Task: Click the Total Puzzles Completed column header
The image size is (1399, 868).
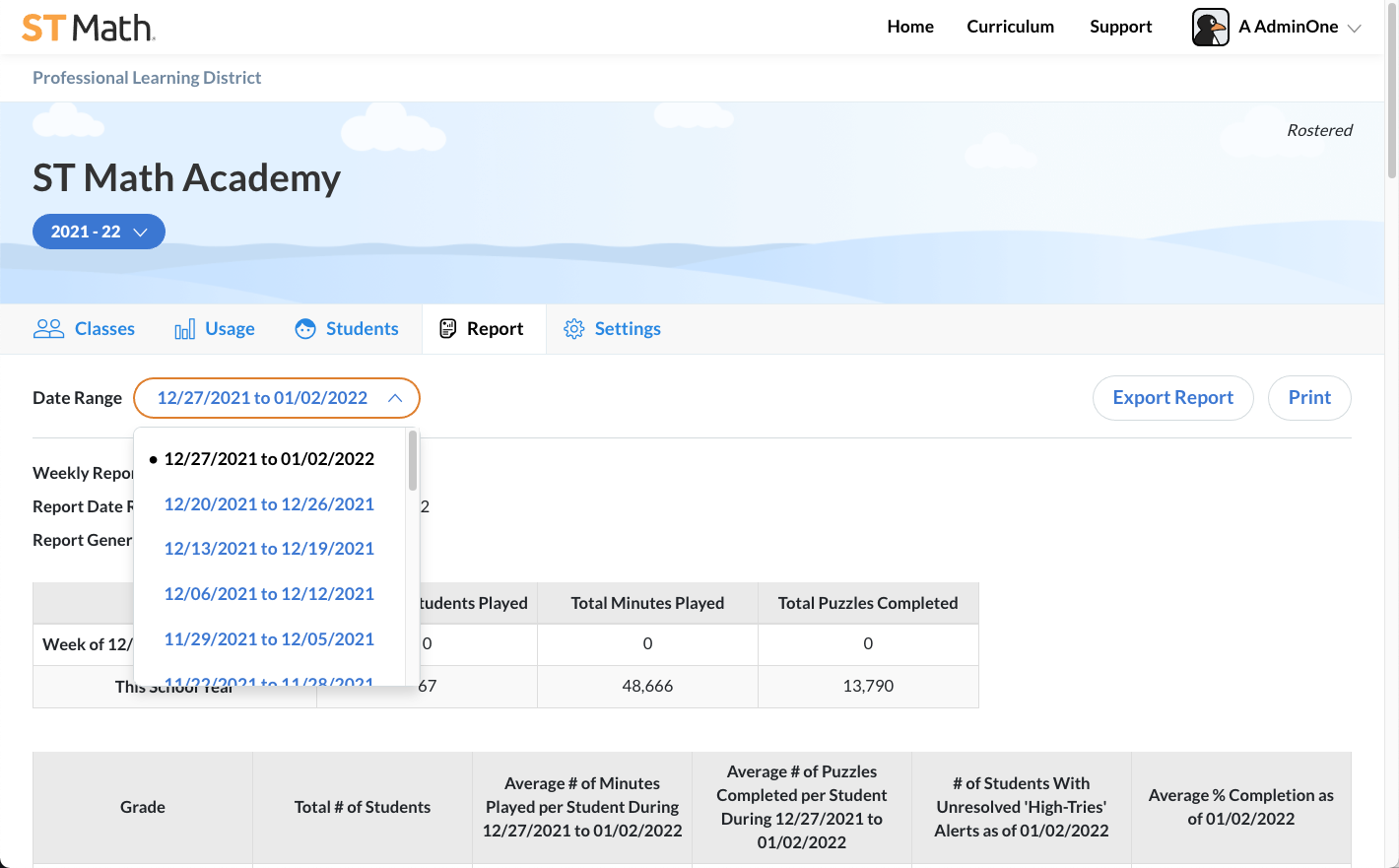Action: click(x=868, y=603)
